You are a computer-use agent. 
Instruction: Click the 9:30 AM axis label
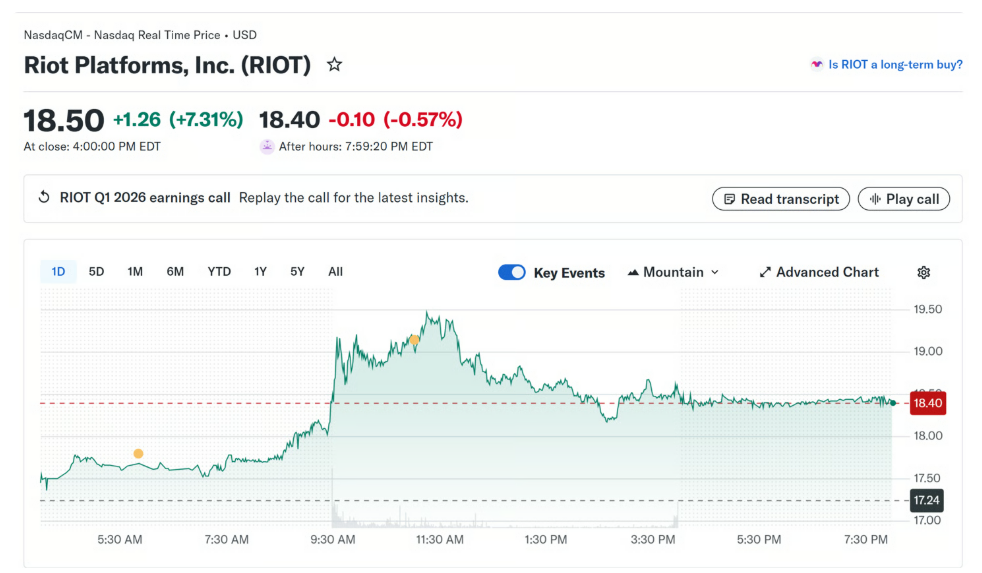point(333,540)
